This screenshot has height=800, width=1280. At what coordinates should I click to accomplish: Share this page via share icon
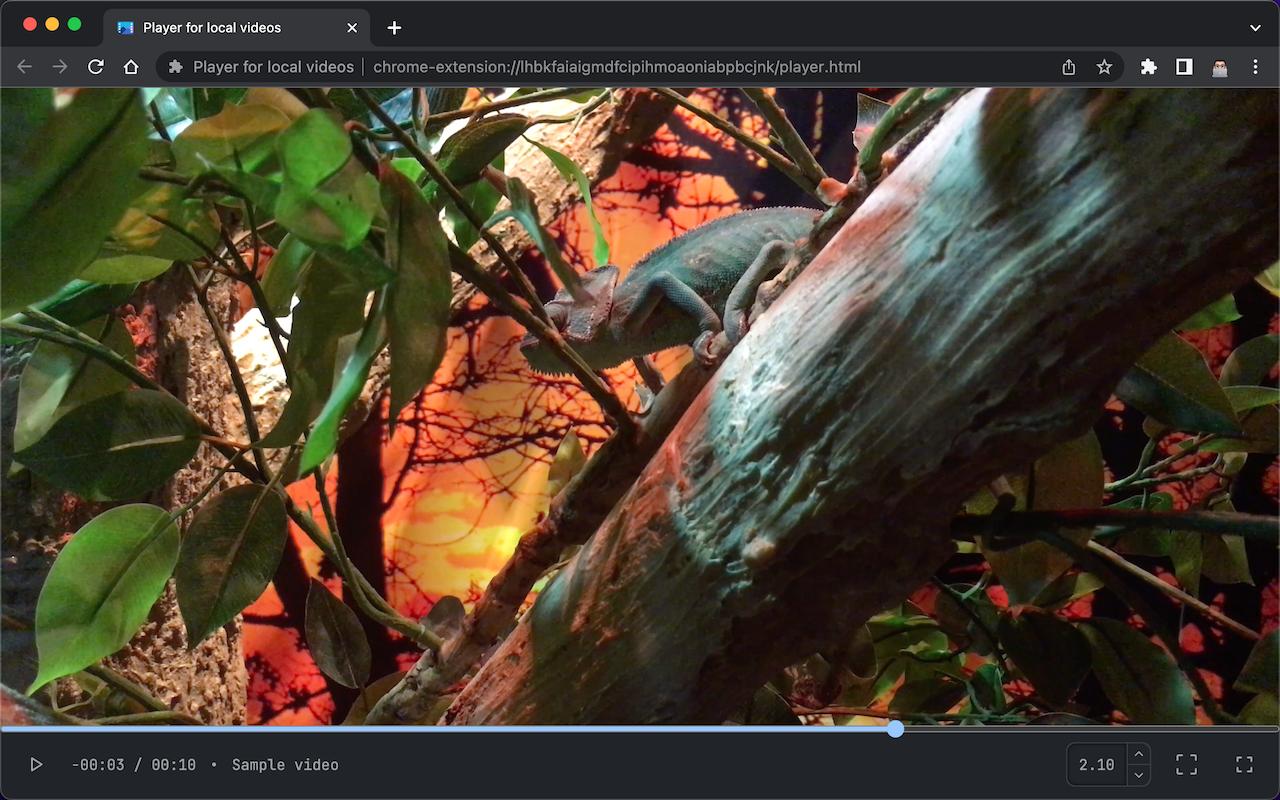tap(1069, 67)
